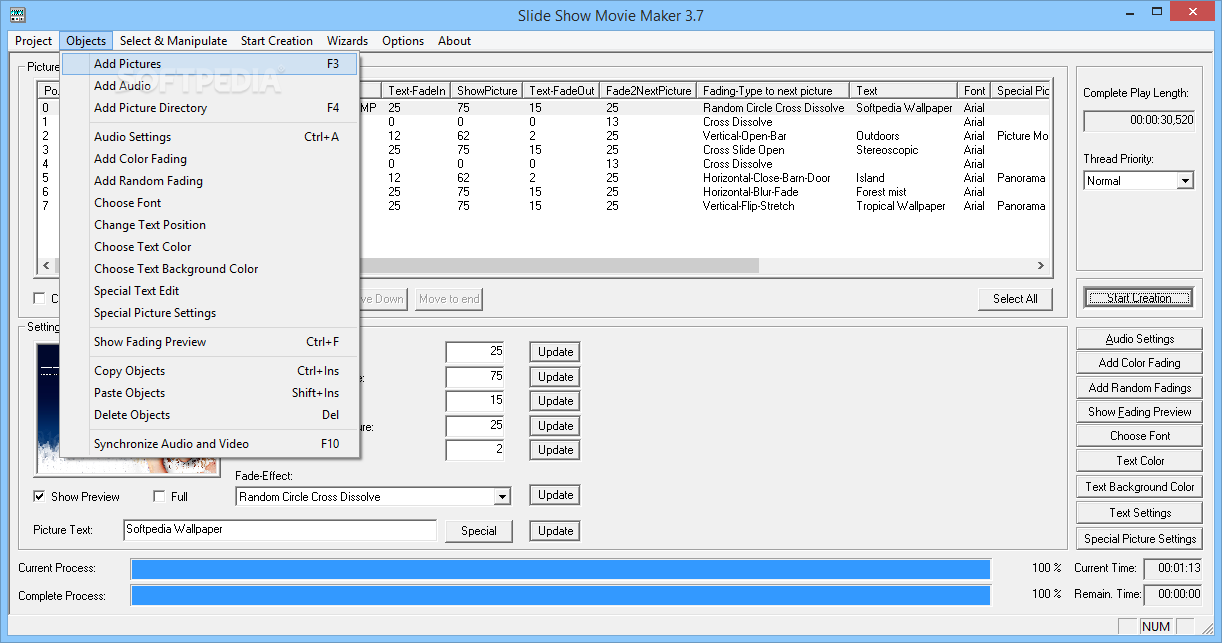Click Show Fading Preview side button
1222x643 pixels.
click(x=1140, y=412)
